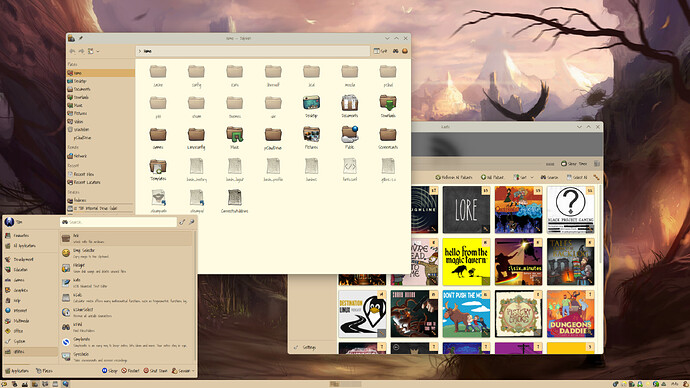This screenshot has width=690, height=388.
Task: Select Documents in Dolphin Places sidebar
Action: point(101,89)
